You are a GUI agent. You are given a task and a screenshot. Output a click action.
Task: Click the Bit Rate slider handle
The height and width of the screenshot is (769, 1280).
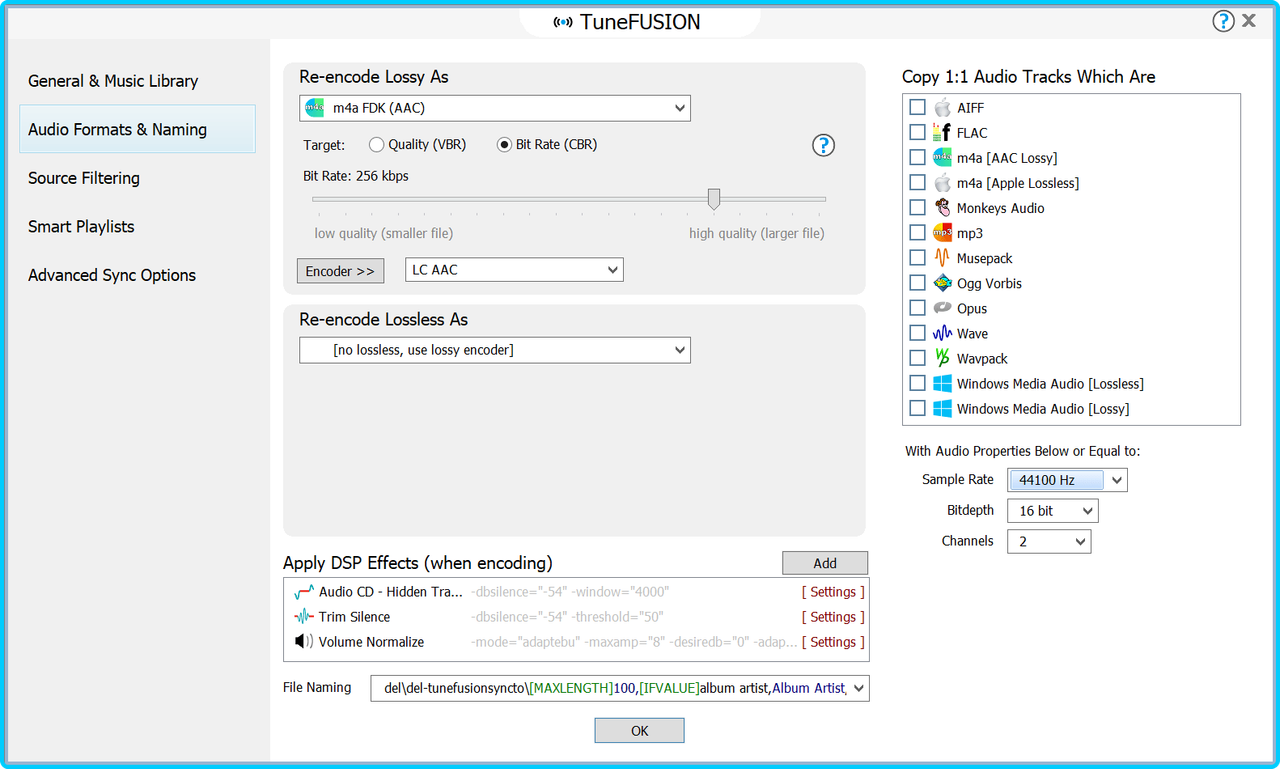(x=714, y=199)
